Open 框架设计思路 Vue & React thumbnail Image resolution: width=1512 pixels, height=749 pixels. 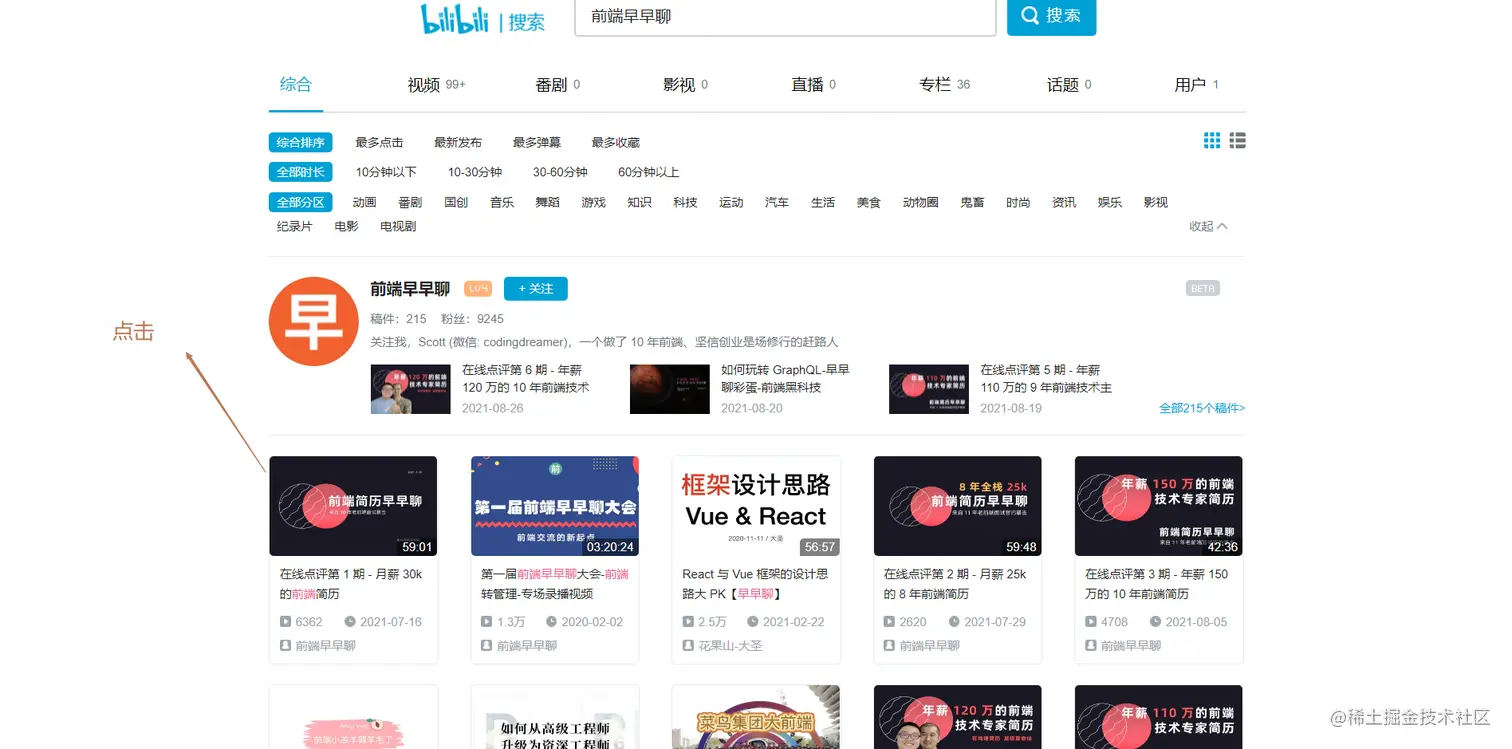[756, 506]
